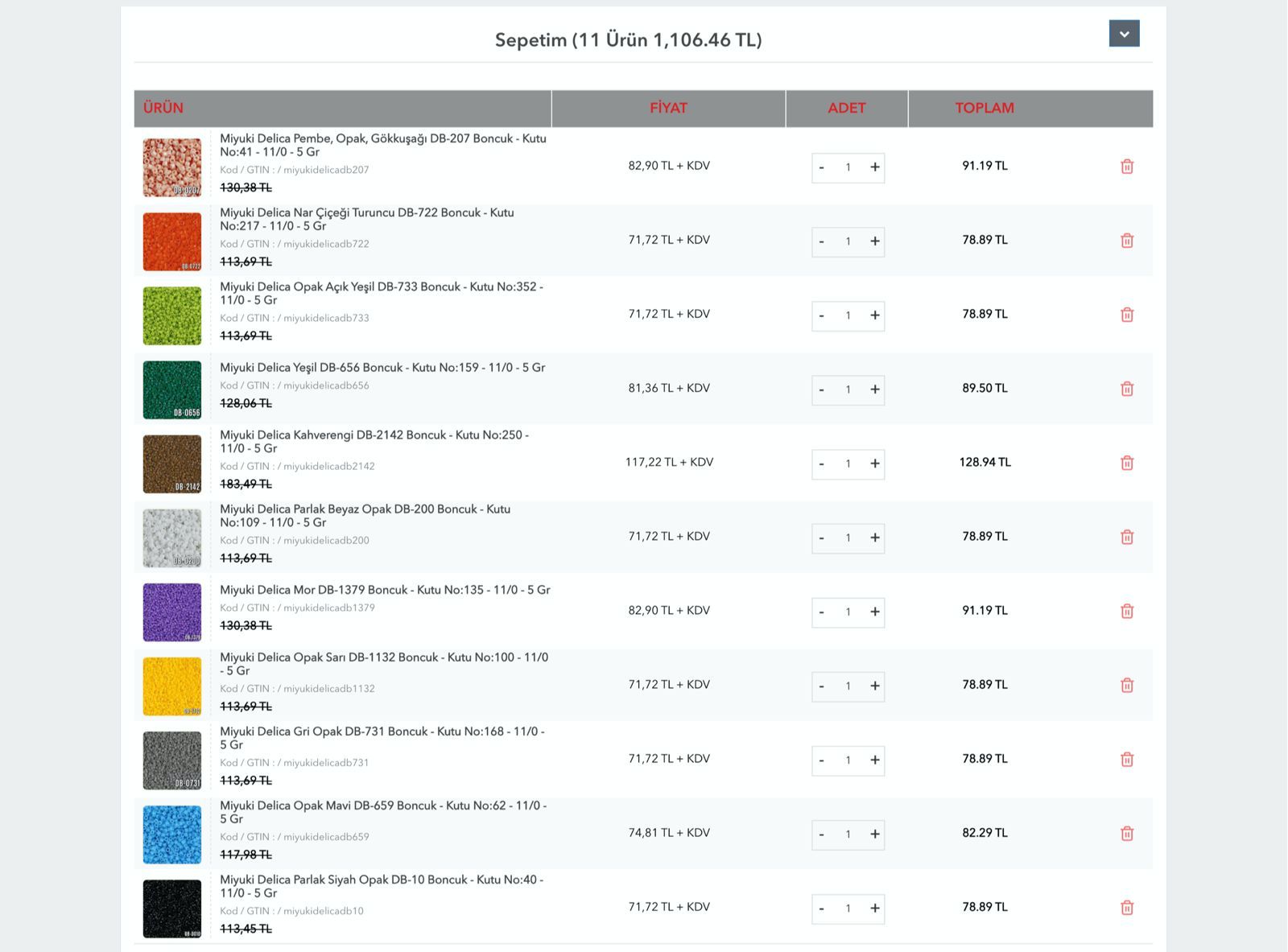Viewport: 1288px width, 952px height.
Task: Click quantity field for yellow DB-1132 beads
Action: [x=848, y=686]
